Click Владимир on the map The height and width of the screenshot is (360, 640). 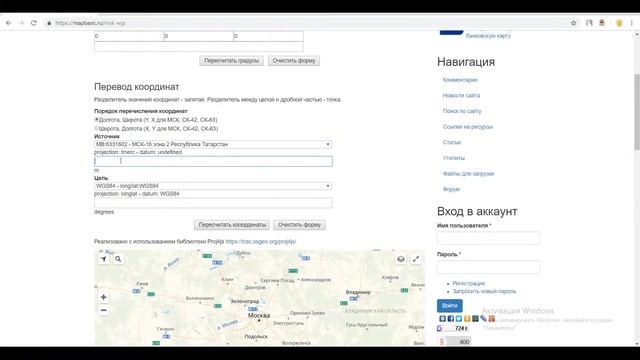point(358,292)
